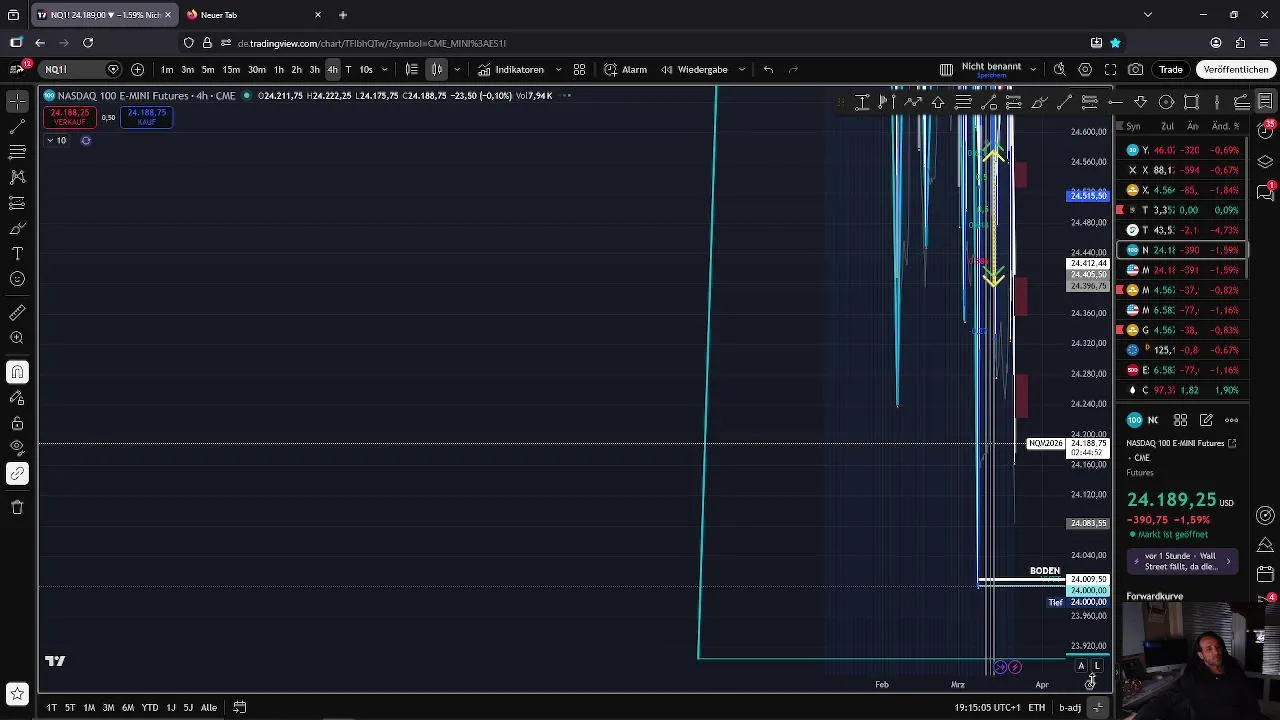Select the 10s timeframe
The image size is (1280, 720).
click(x=366, y=69)
